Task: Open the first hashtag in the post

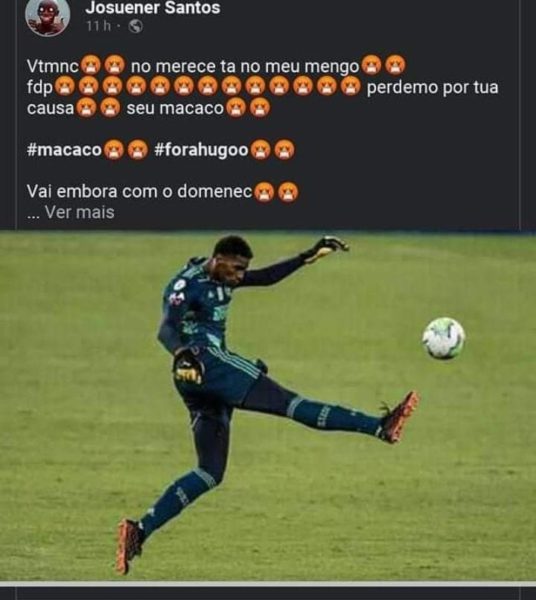Action: click(x=64, y=150)
